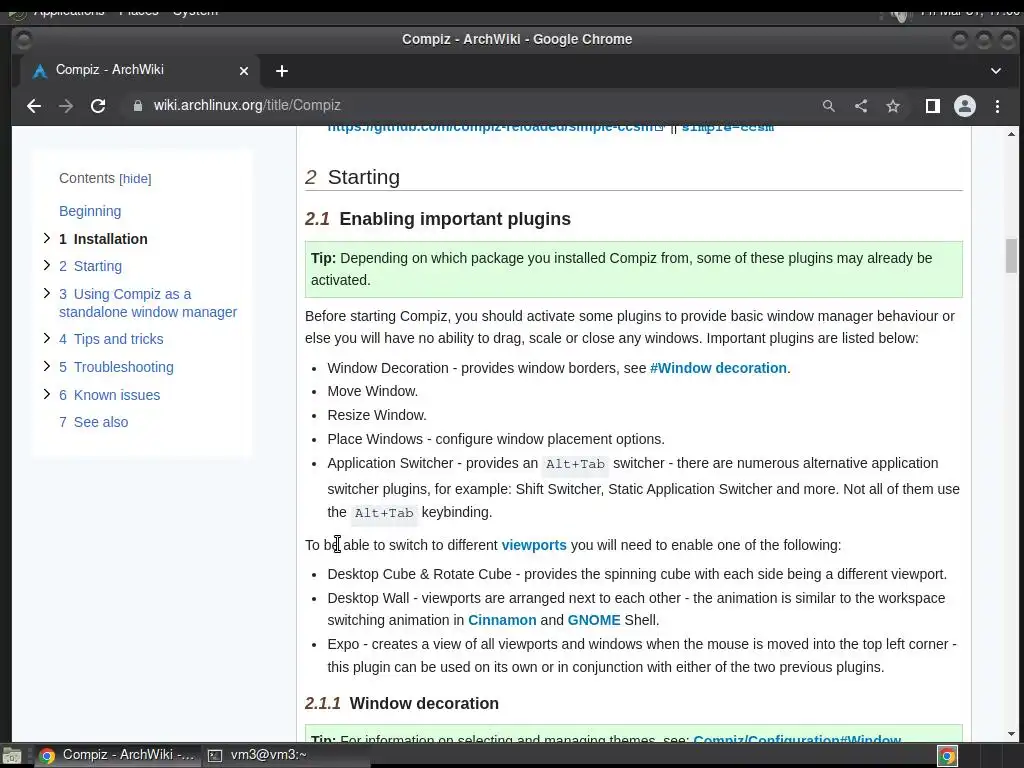The width and height of the screenshot is (1024, 768).
Task: Go to 5 Troubleshooting section
Action: [116, 367]
